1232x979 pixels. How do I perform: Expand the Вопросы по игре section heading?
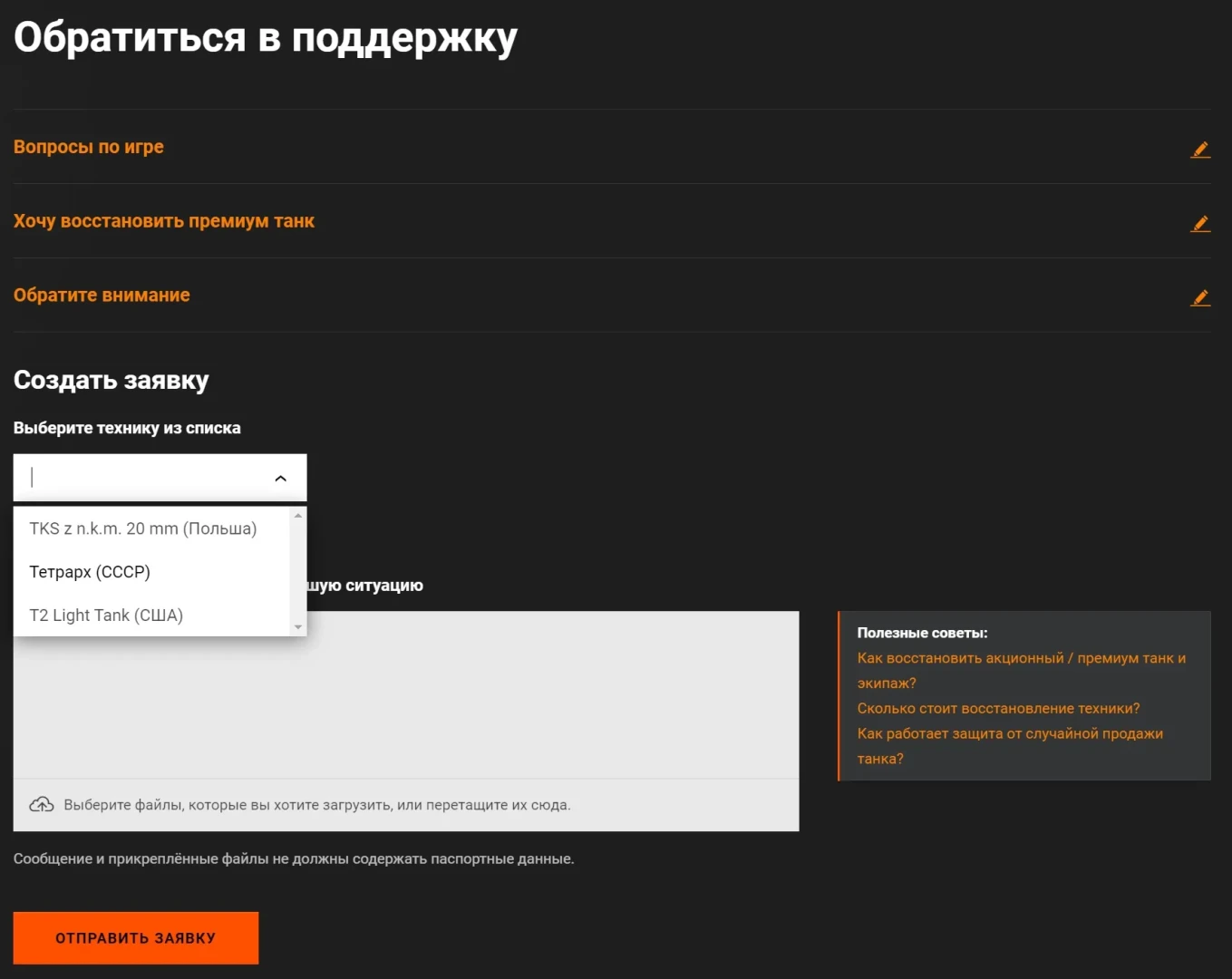click(x=89, y=147)
